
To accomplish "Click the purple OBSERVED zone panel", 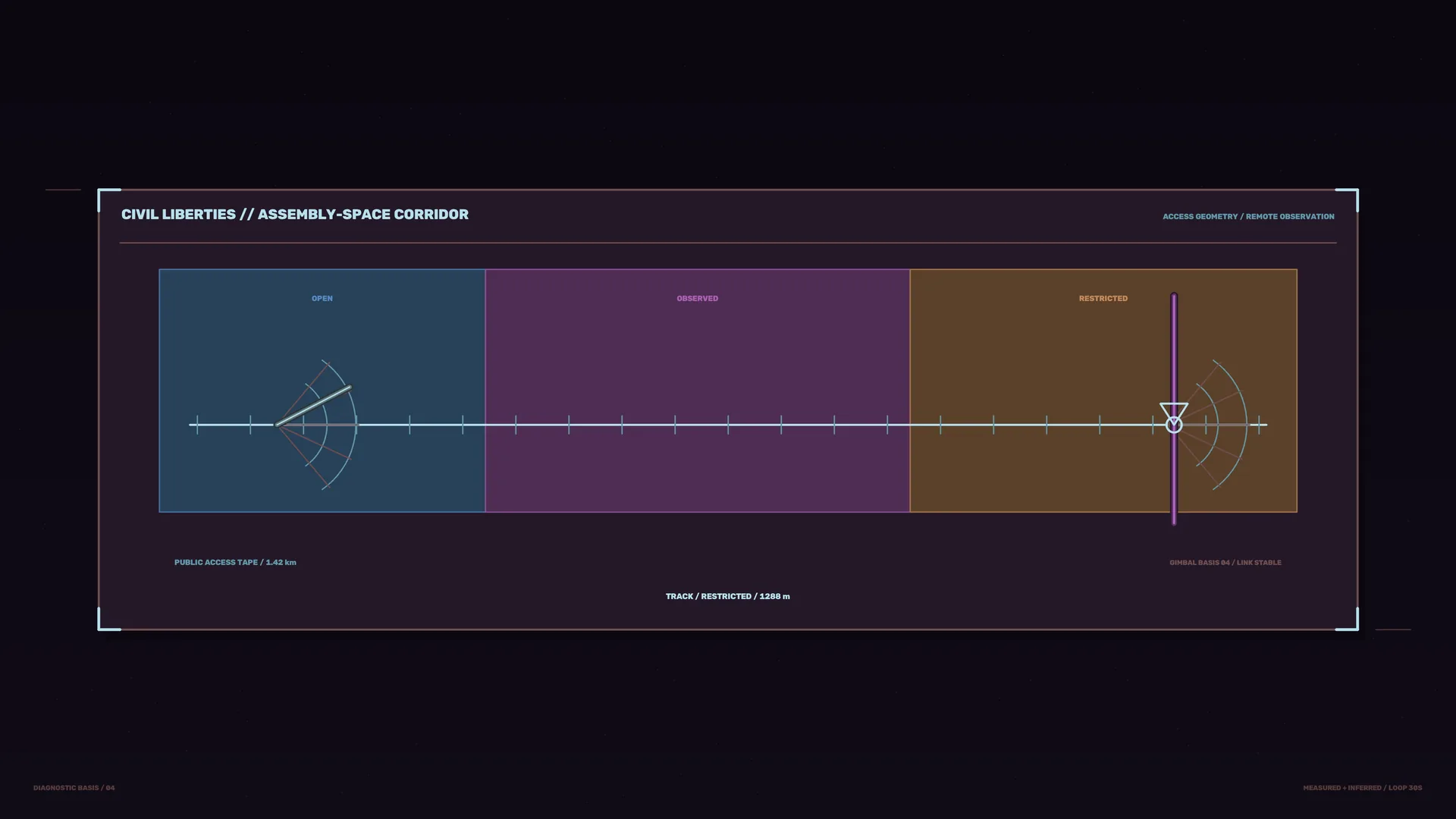I will coord(698,391).
